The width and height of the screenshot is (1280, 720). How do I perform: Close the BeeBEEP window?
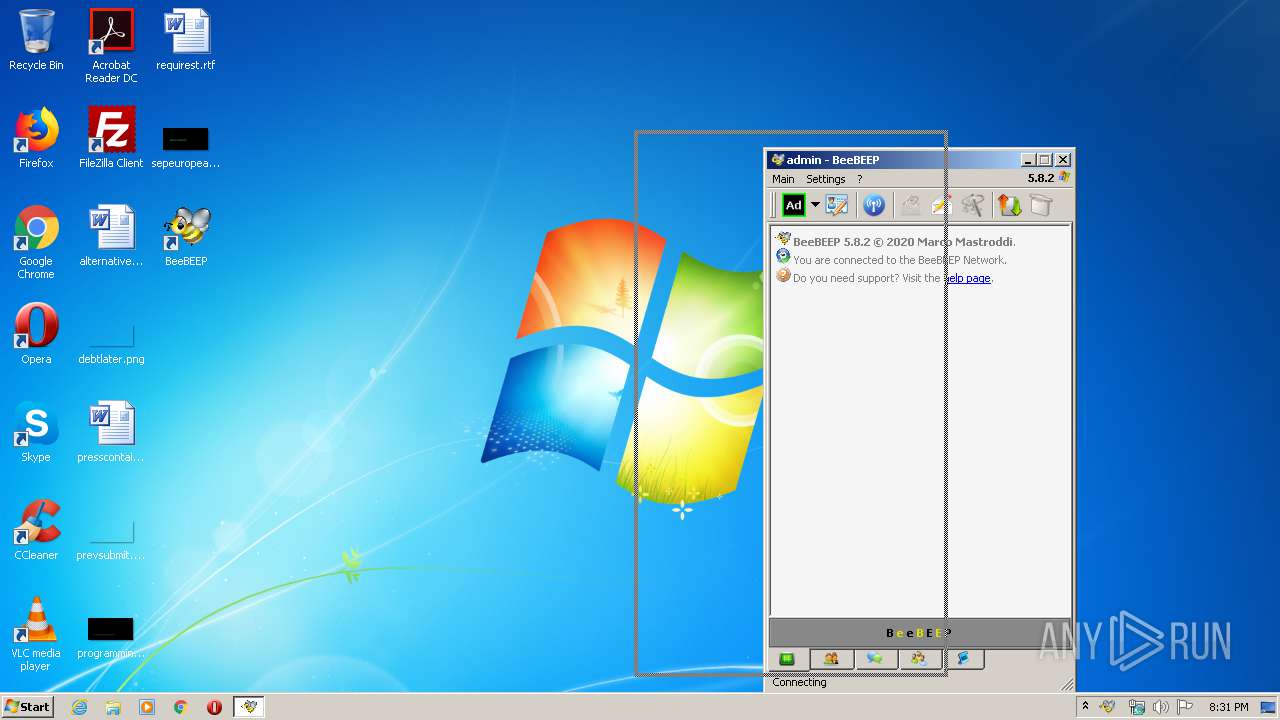click(1063, 160)
